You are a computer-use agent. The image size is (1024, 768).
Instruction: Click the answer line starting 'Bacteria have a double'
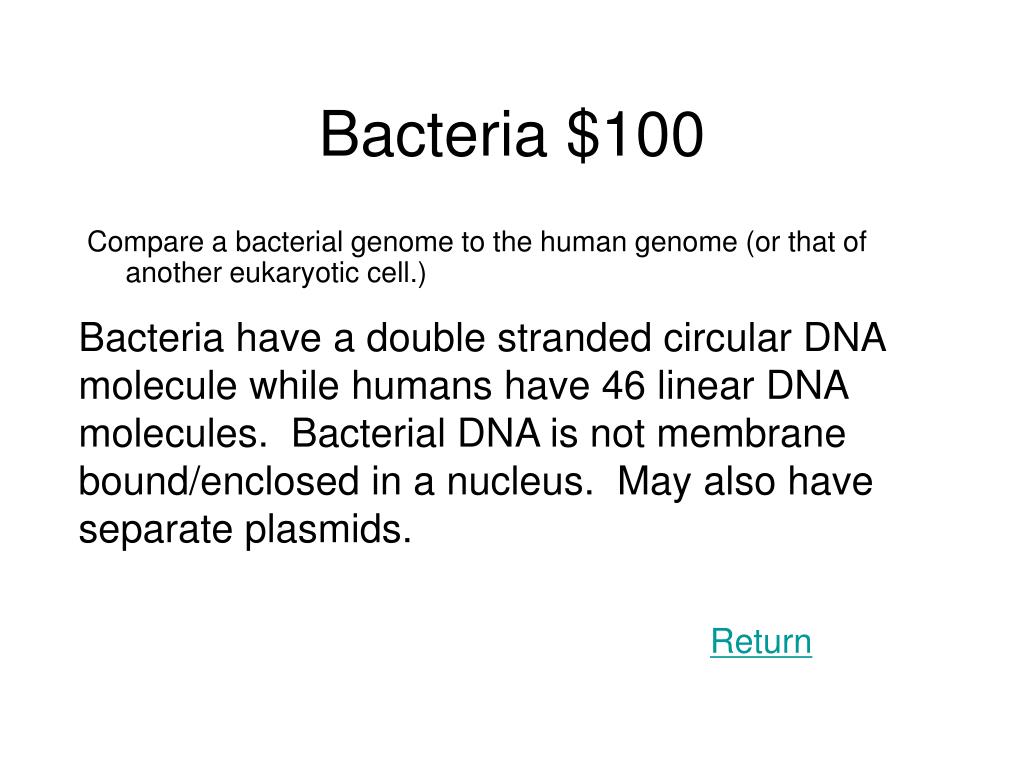(x=482, y=338)
